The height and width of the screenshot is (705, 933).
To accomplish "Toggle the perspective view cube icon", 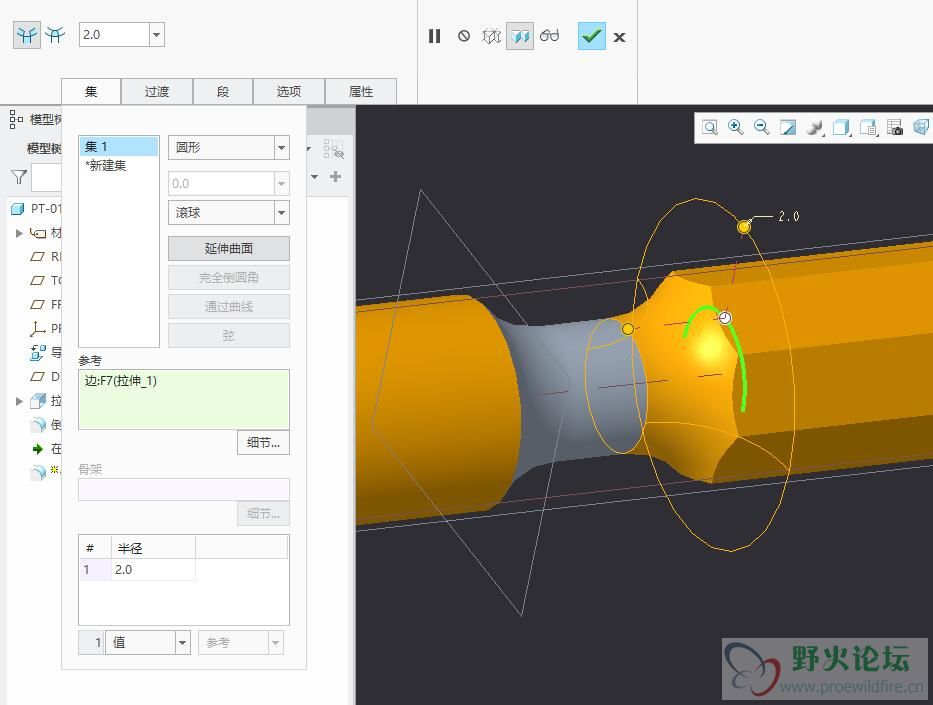I will click(x=921, y=127).
